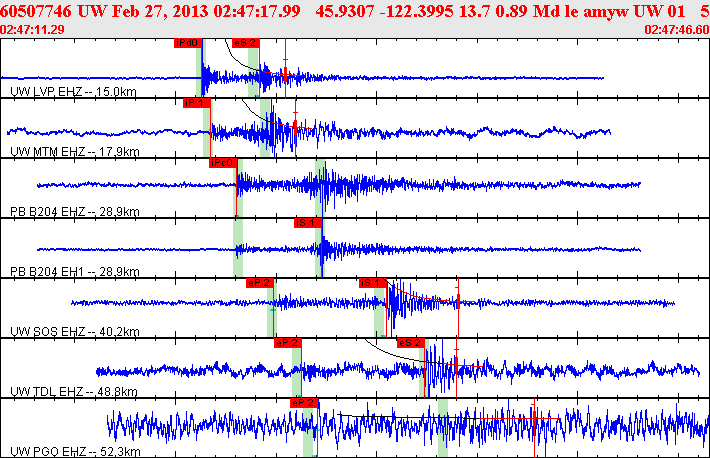Image resolution: width=710 pixels, height=458 pixels.
Task: Click the P pick flag on LVP trace
Action: [x=187, y=43]
